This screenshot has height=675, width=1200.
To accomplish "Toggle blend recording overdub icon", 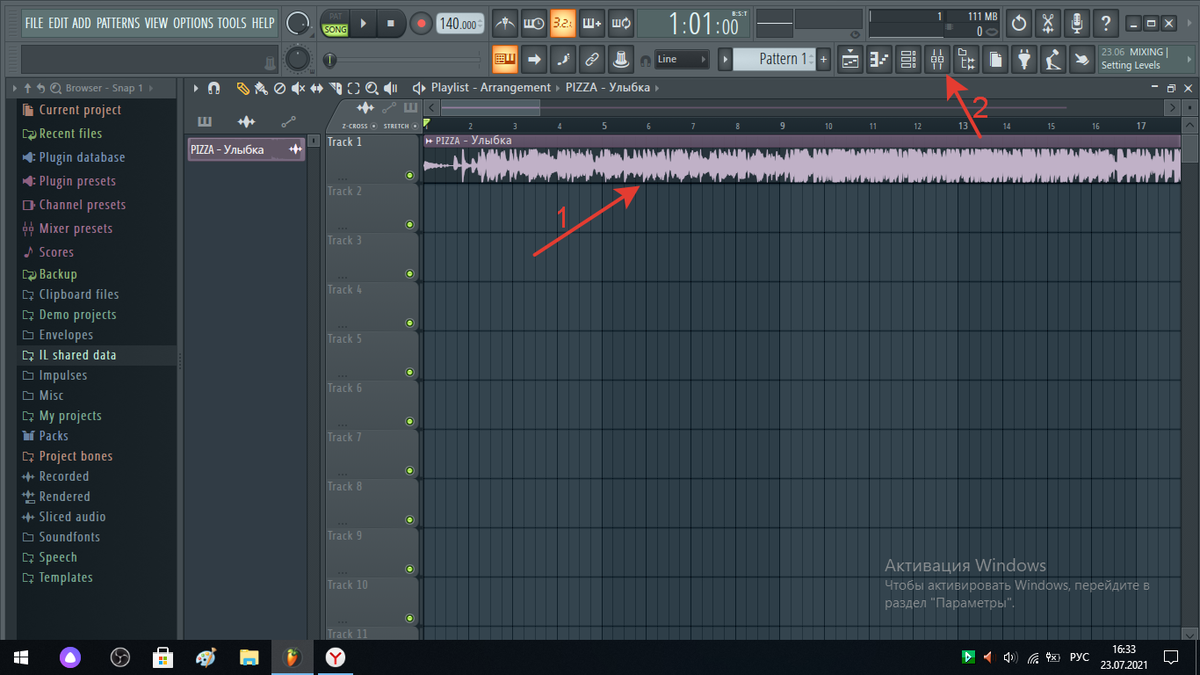I will click(x=592, y=23).
